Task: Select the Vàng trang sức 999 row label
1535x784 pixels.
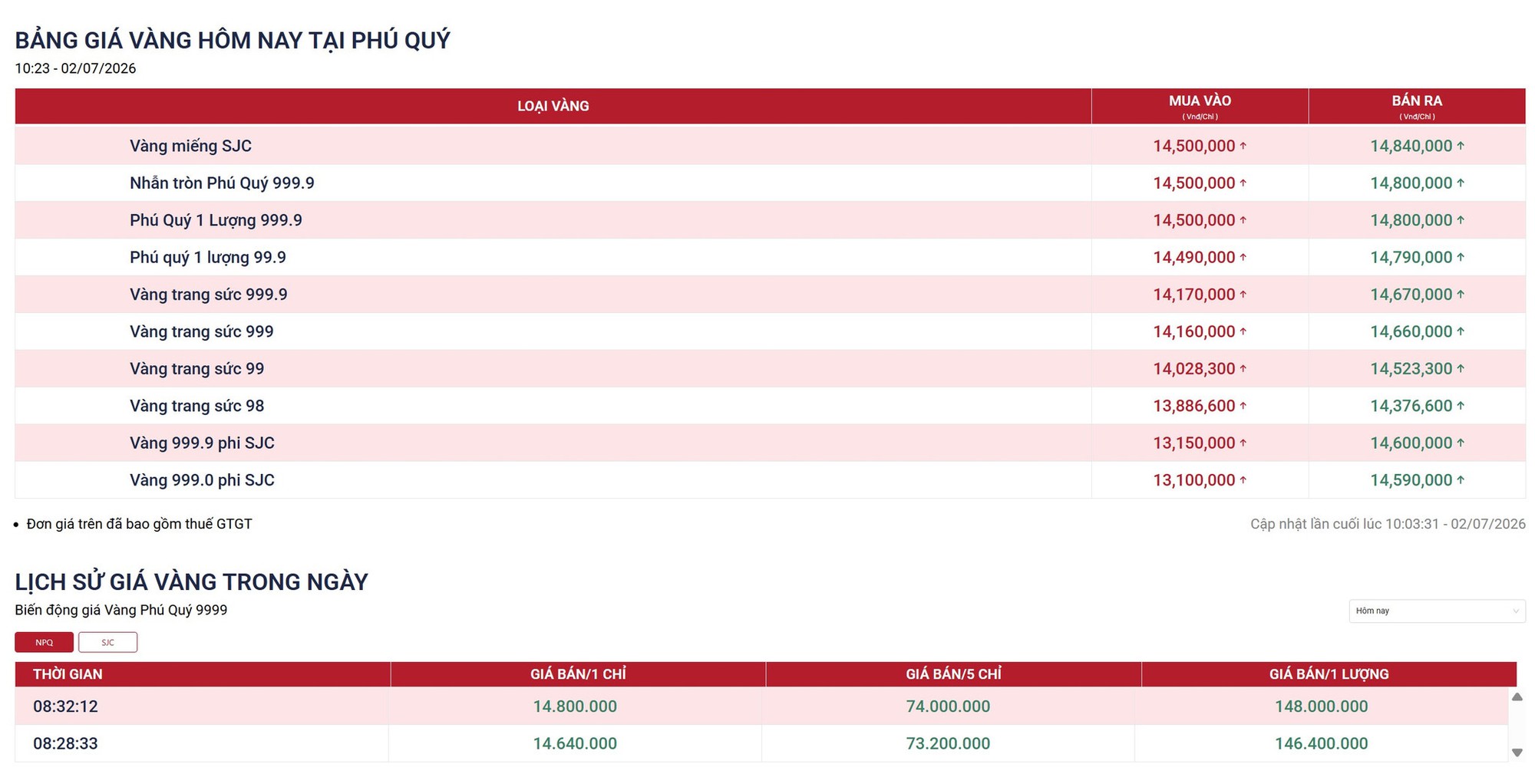Action: click(202, 331)
